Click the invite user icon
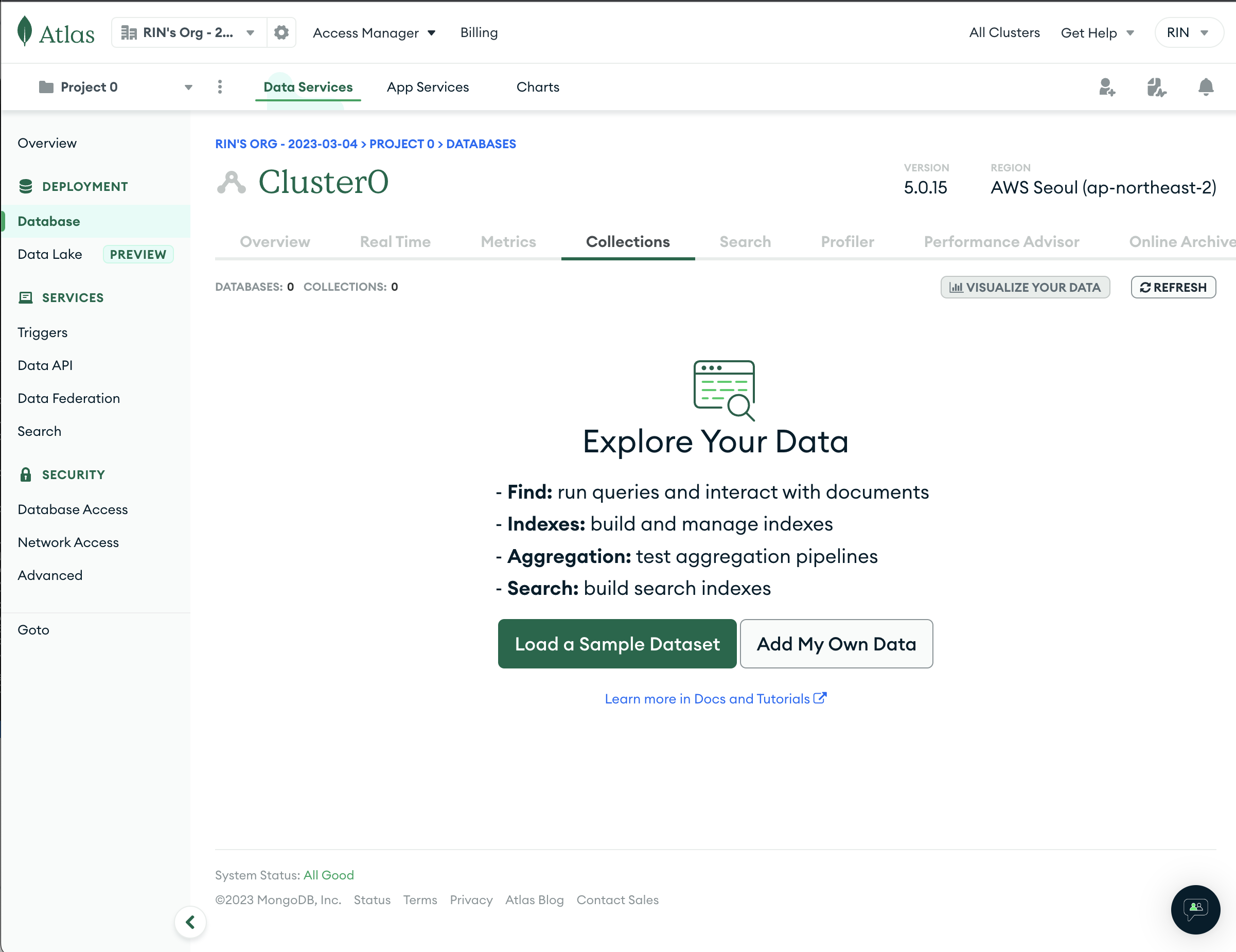Viewport: 1236px width, 952px height. tap(1107, 87)
